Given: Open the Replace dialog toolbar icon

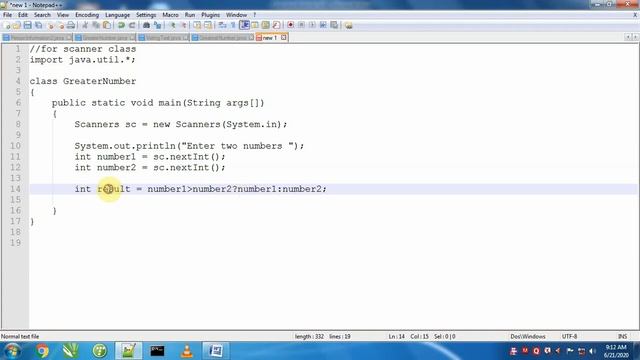Looking at the screenshot, I should coord(157,25).
